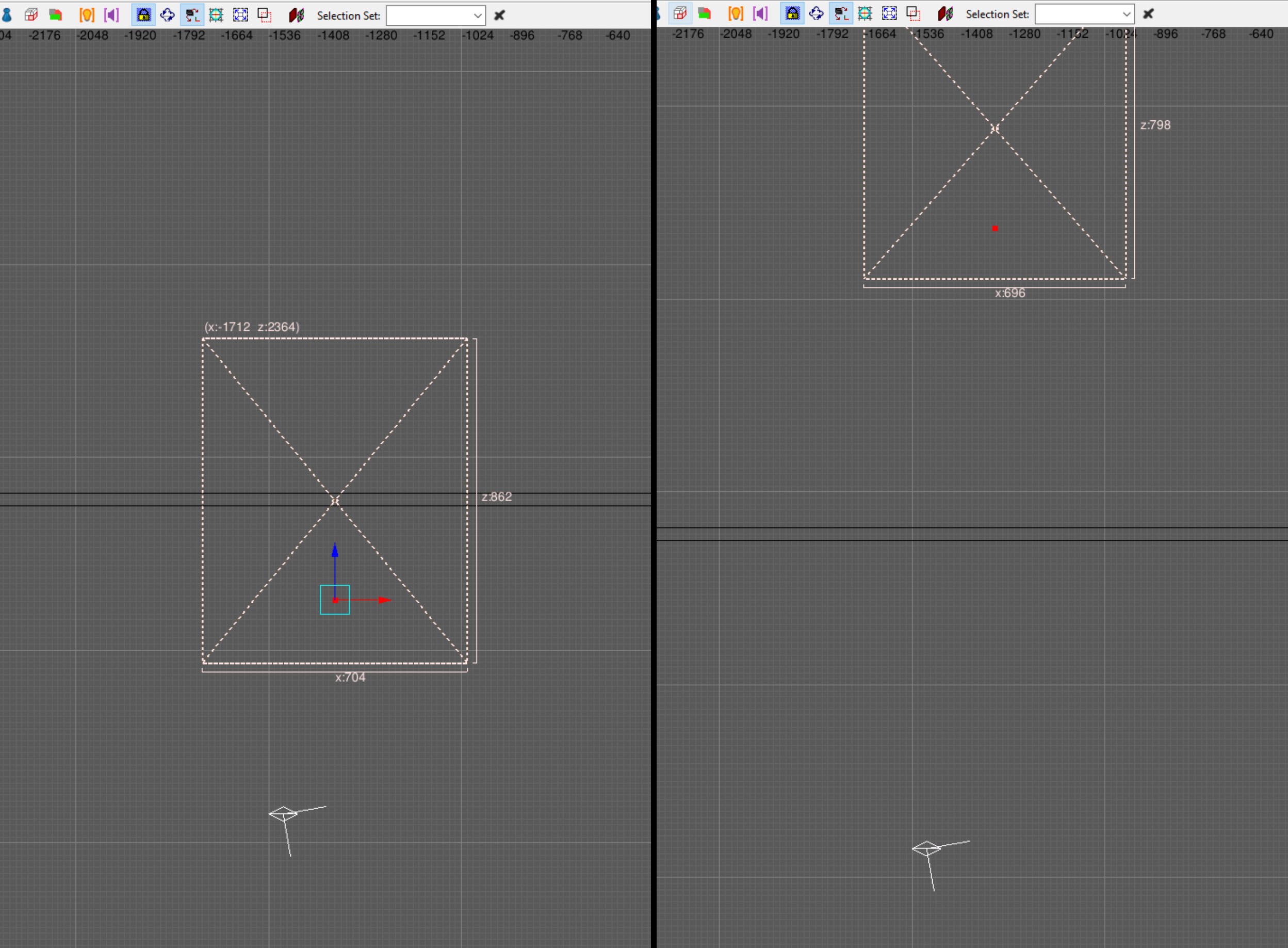
Task: Click the red-green shapes icon in right toolbar
Action: click(704, 13)
